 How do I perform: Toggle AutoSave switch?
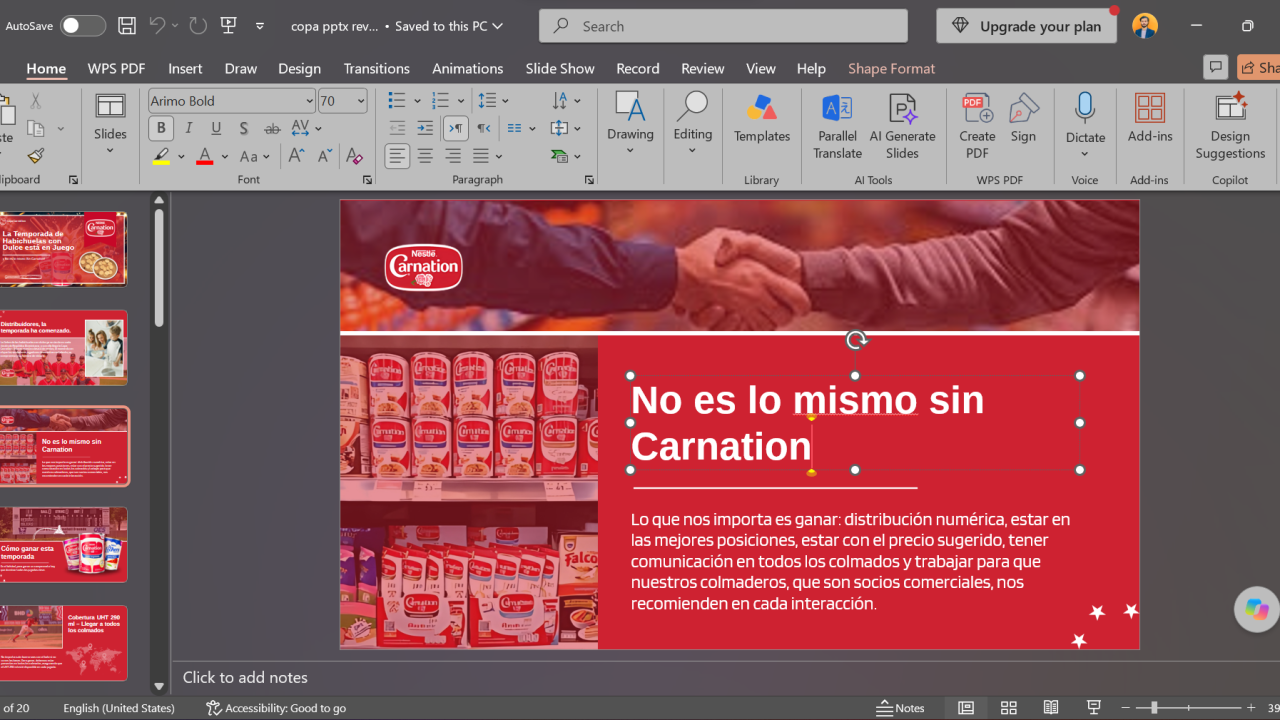click(x=83, y=26)
